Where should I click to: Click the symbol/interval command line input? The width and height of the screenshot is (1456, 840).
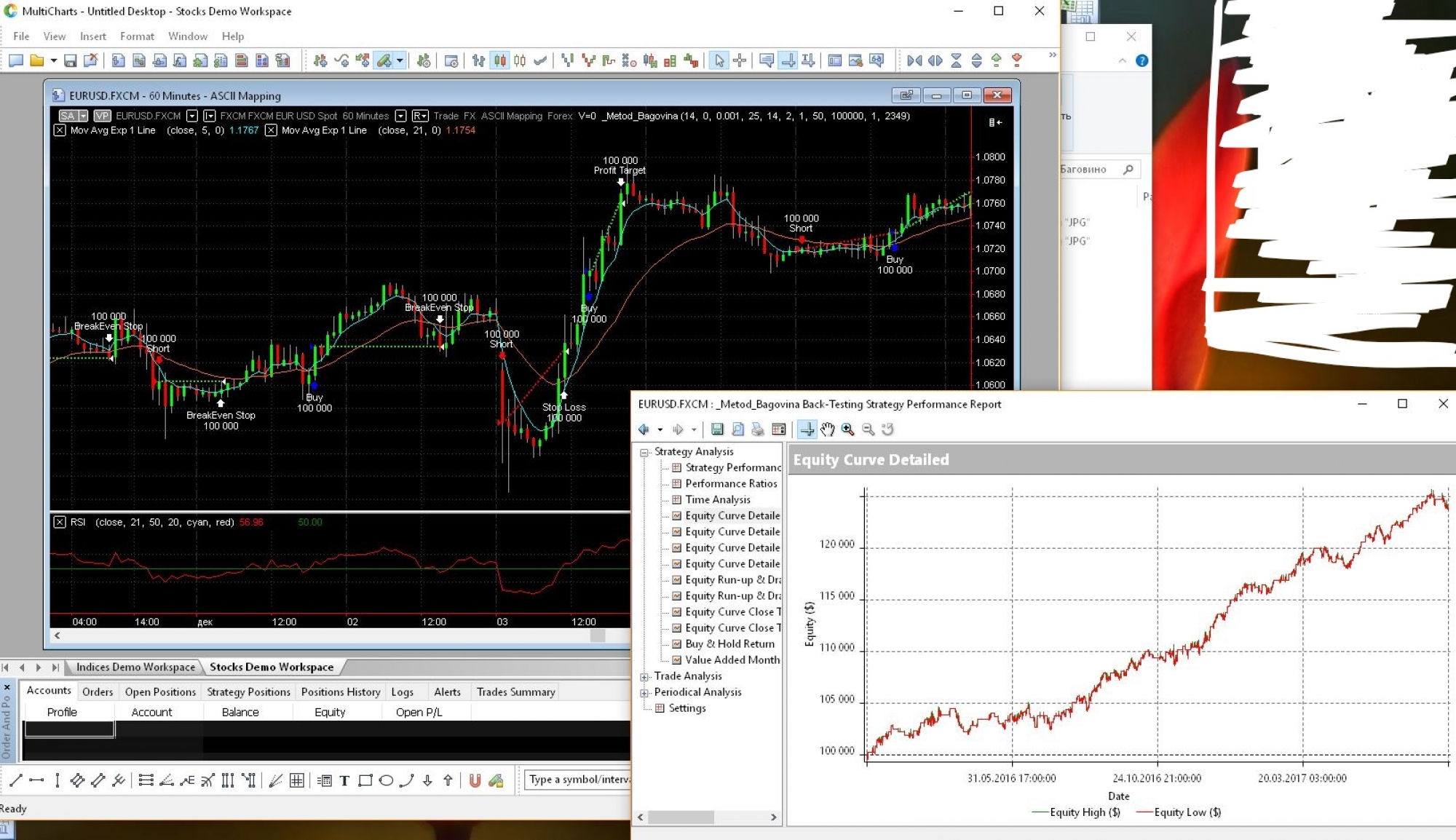pyautogui.click(x=579, y=780)
